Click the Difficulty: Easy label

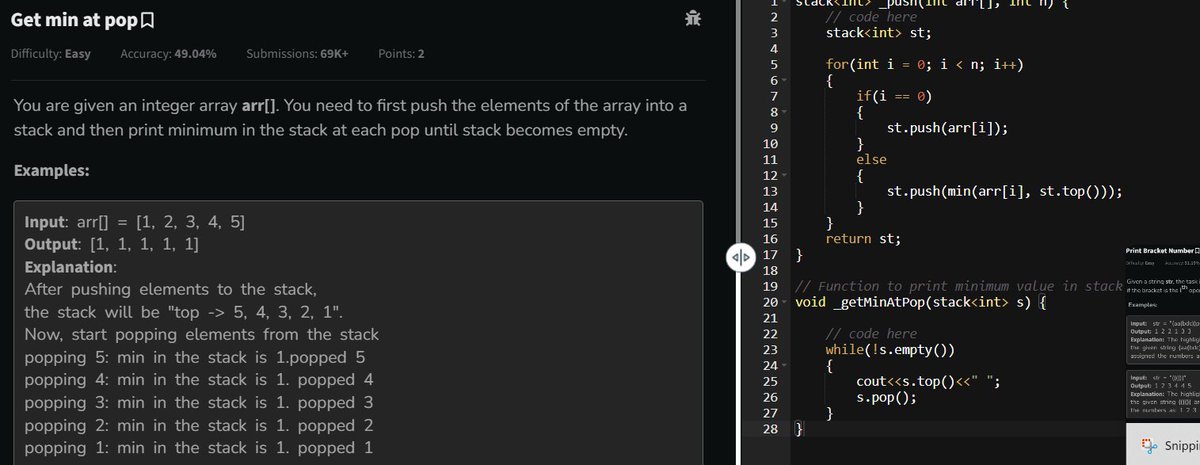(50, 54)
